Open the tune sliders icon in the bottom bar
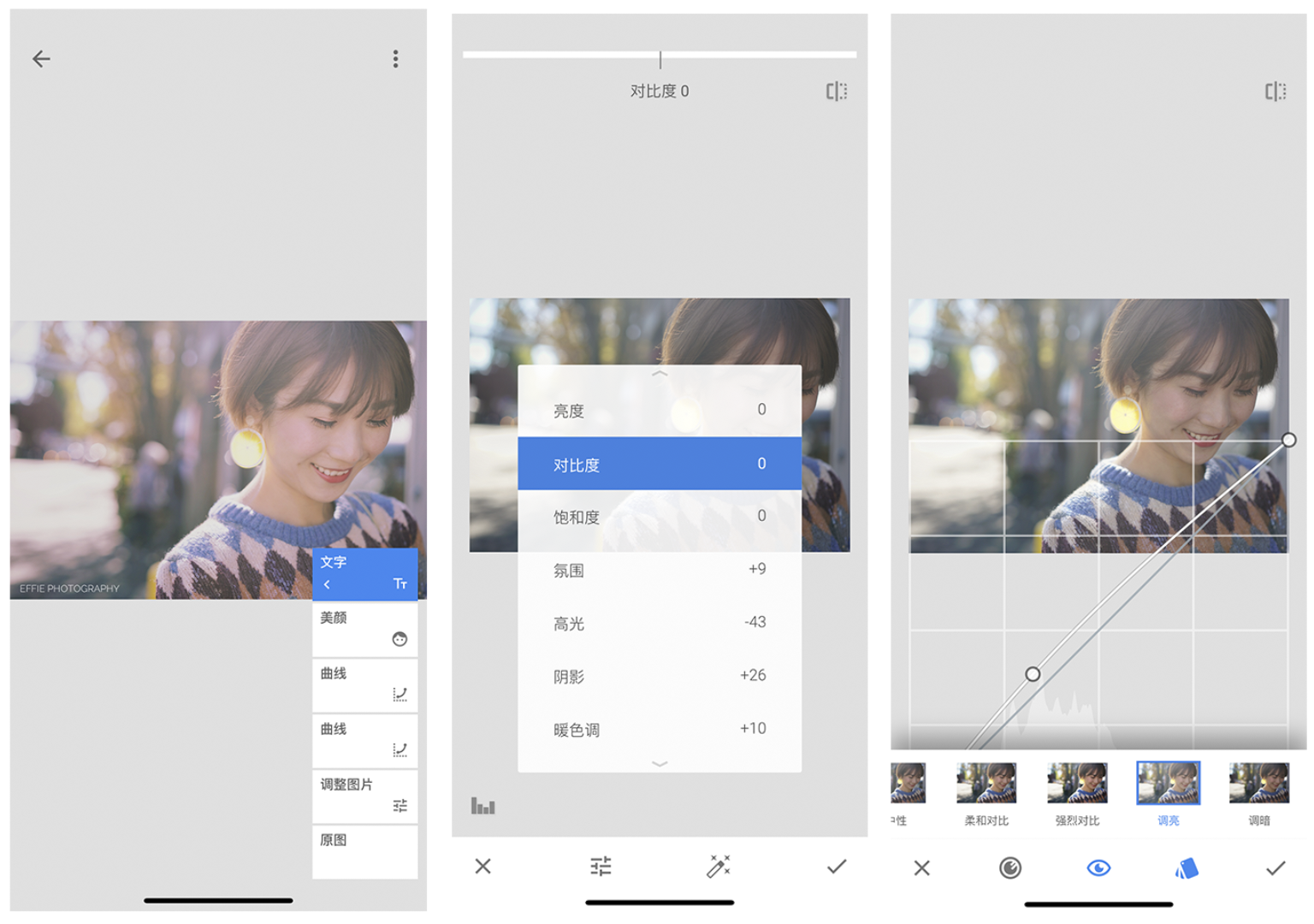The image size is (1314, 924). 601,867
